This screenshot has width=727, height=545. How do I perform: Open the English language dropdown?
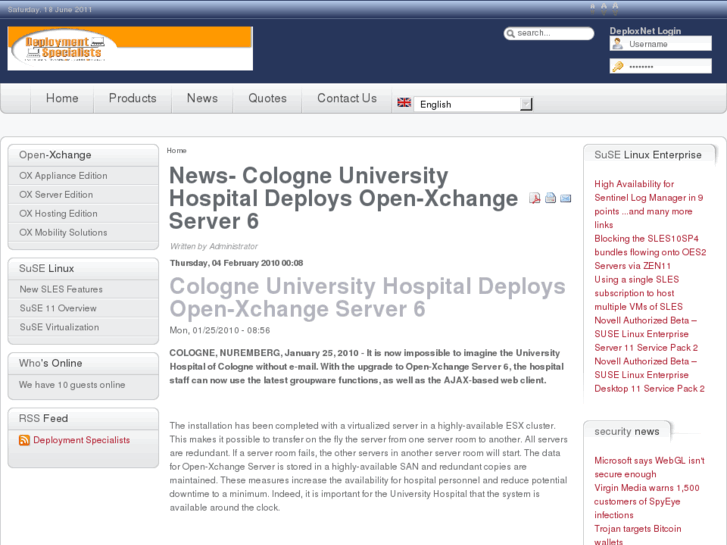473,104
